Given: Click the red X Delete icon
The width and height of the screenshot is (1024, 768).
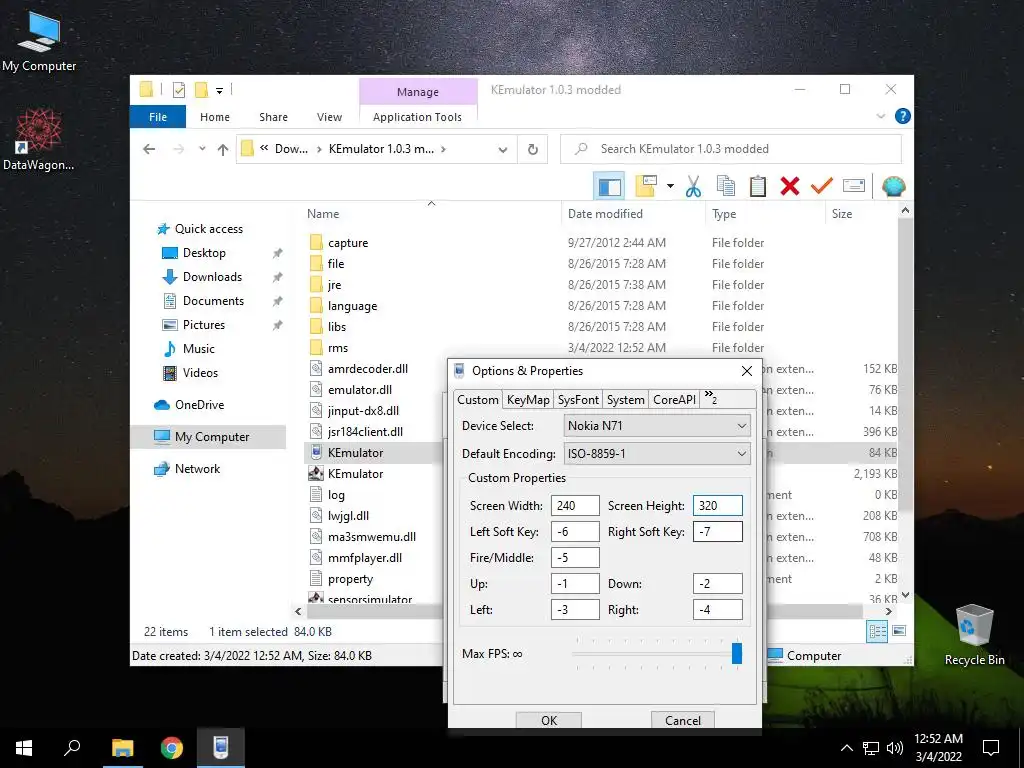Looking at the screenshot, I should pos(790,187).
